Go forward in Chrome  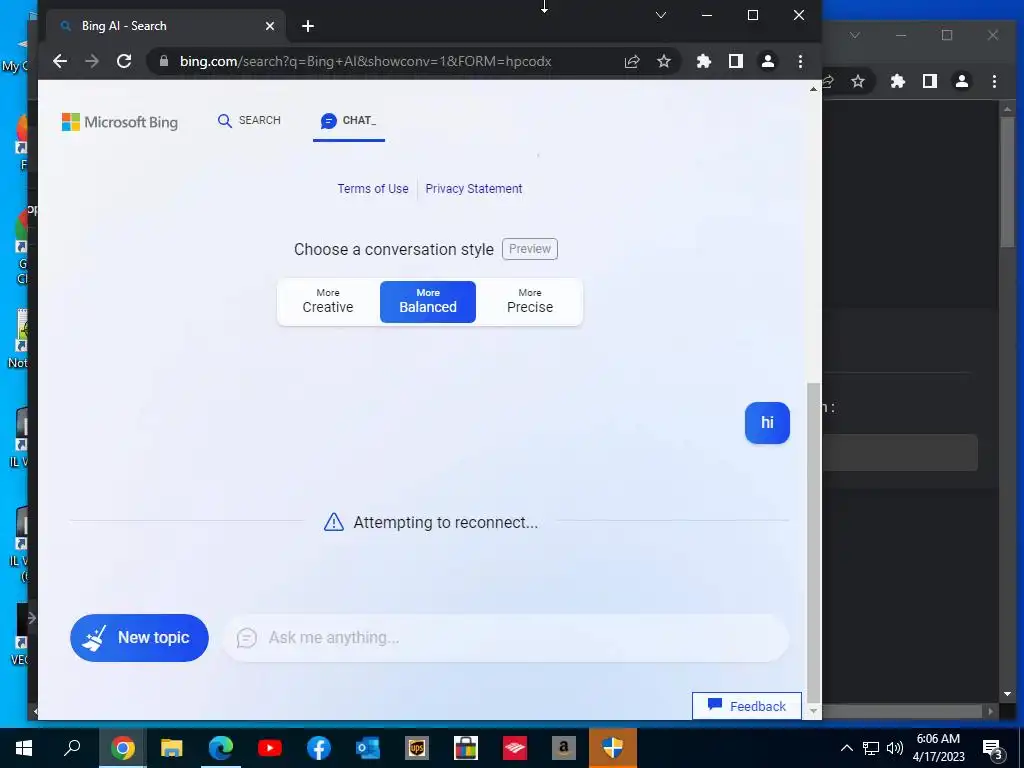(92, 61)
